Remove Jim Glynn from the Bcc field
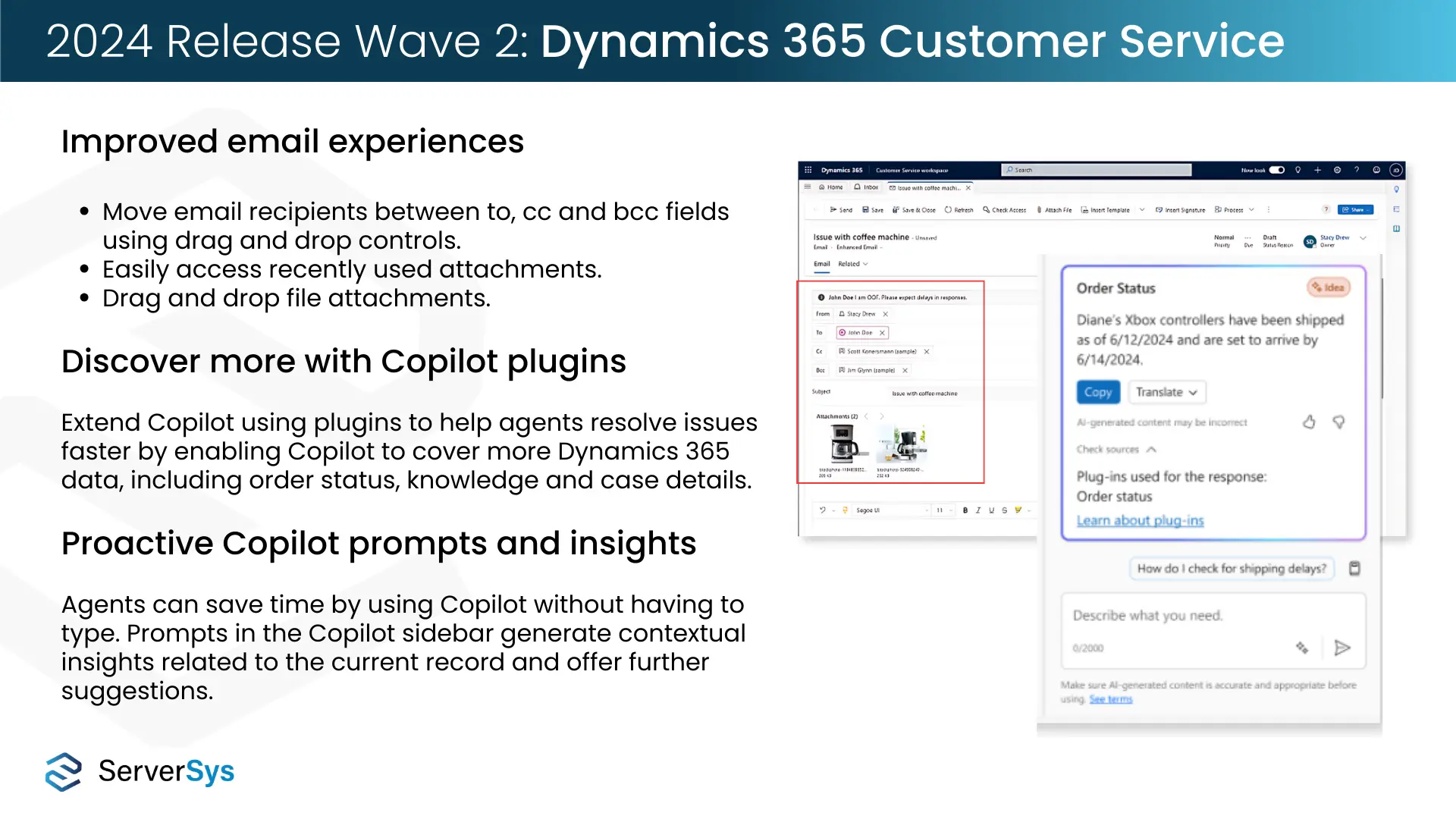This screenshot has width=1456, height=819. coord(905,371)
